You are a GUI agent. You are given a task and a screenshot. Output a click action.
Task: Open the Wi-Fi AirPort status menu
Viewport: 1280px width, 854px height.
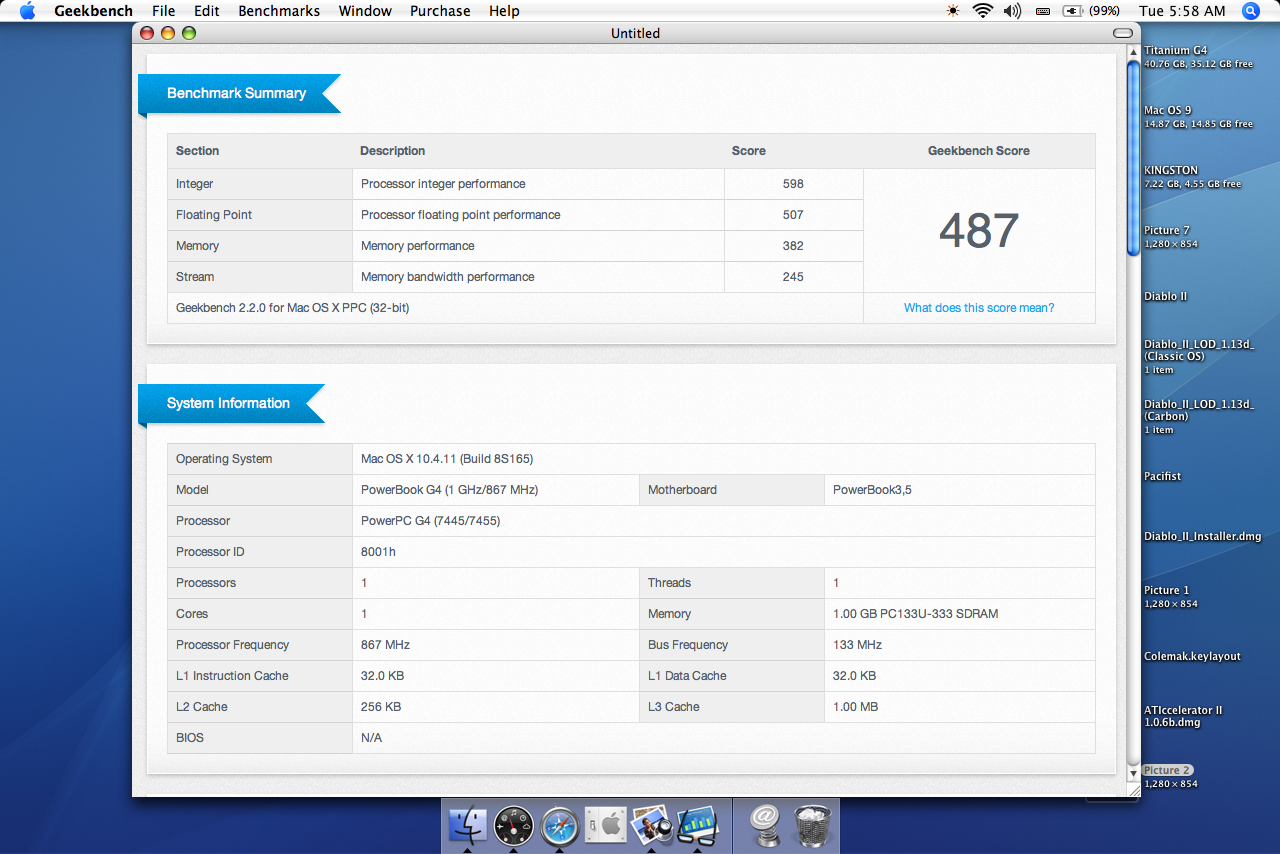pyautogui.click(x=982, y=11)
